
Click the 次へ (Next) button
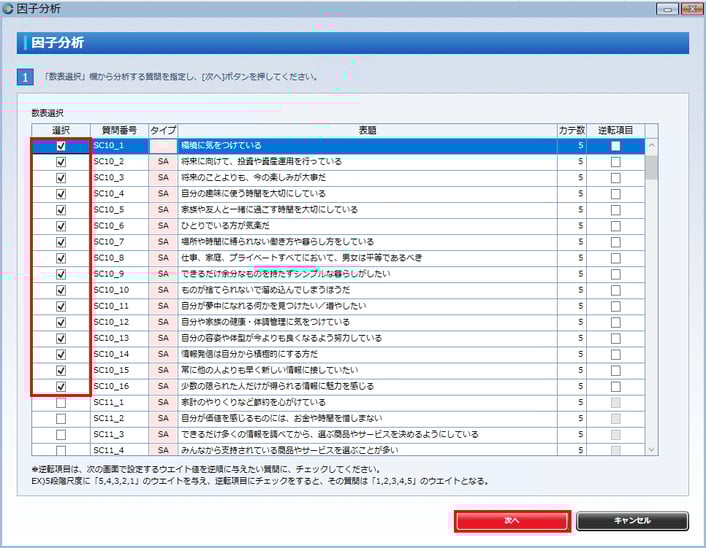point(512,521)
